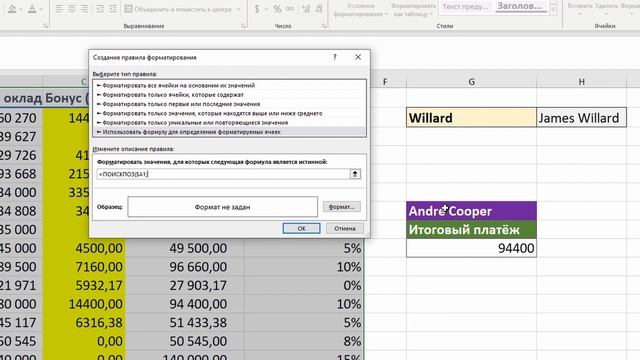The height and width of the screenshot is (360, 640).
Task: Select the cell with 50 545,00
Action: pos(185,341)
